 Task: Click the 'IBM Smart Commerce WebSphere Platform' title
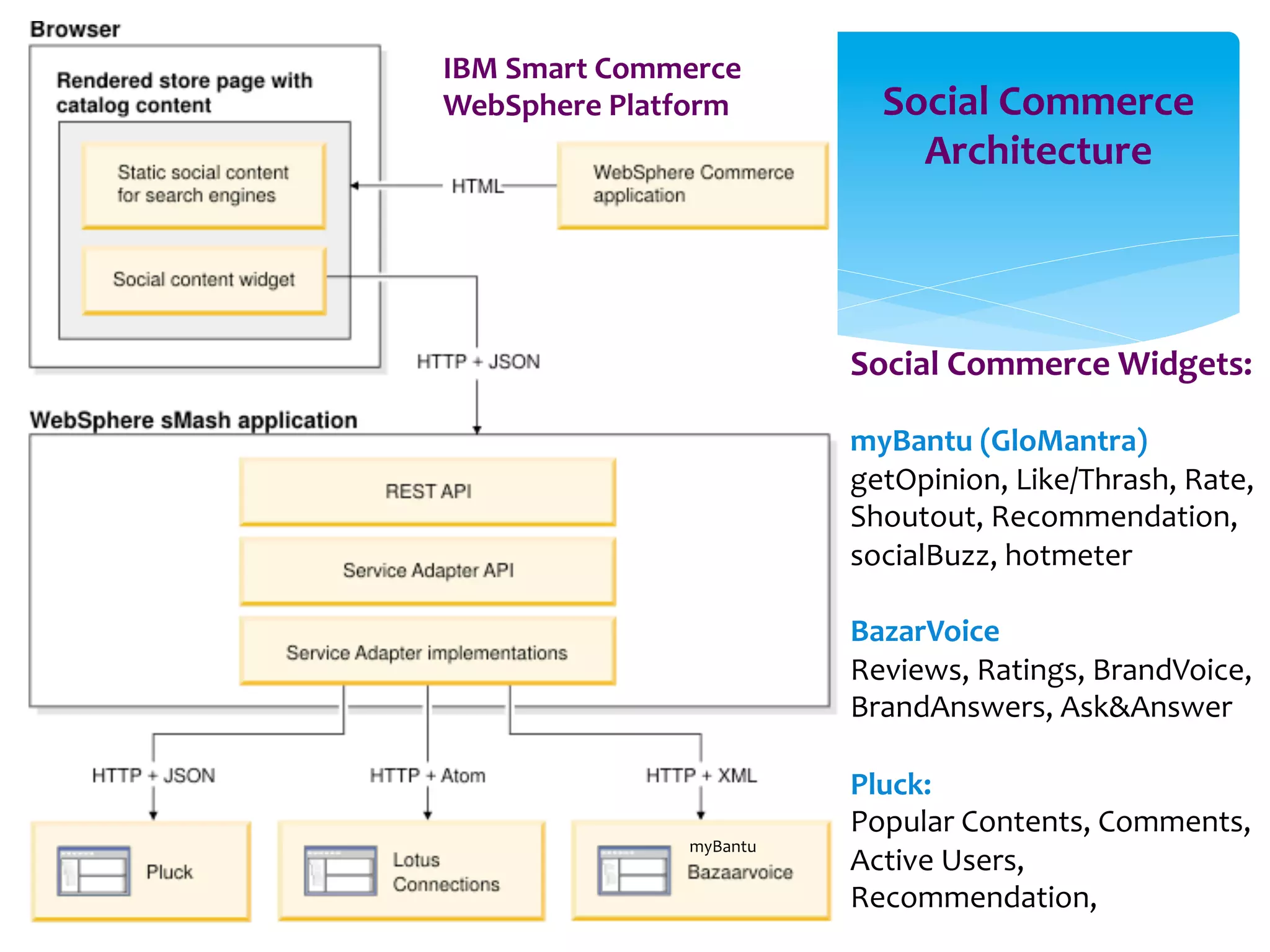click(x=592, y=87)
